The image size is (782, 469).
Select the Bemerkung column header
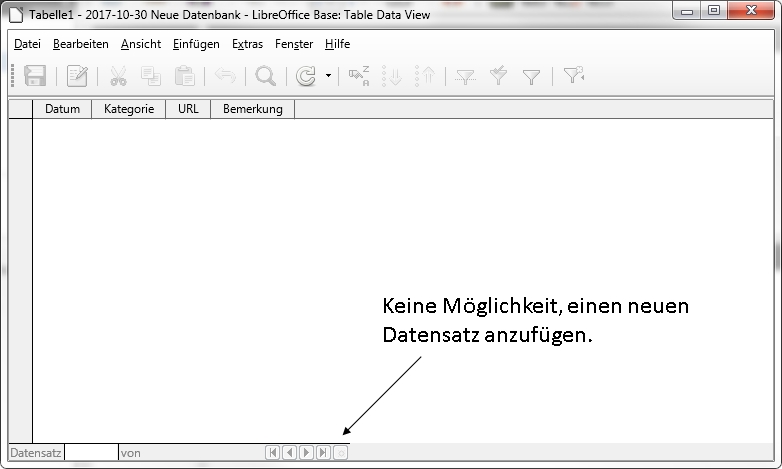coord(252,109)
